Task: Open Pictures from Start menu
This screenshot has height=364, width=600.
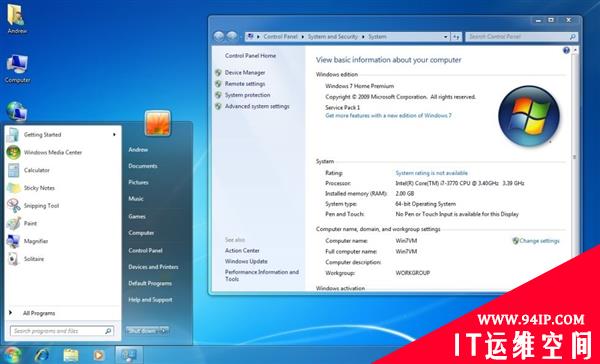Action: [139, 182]
